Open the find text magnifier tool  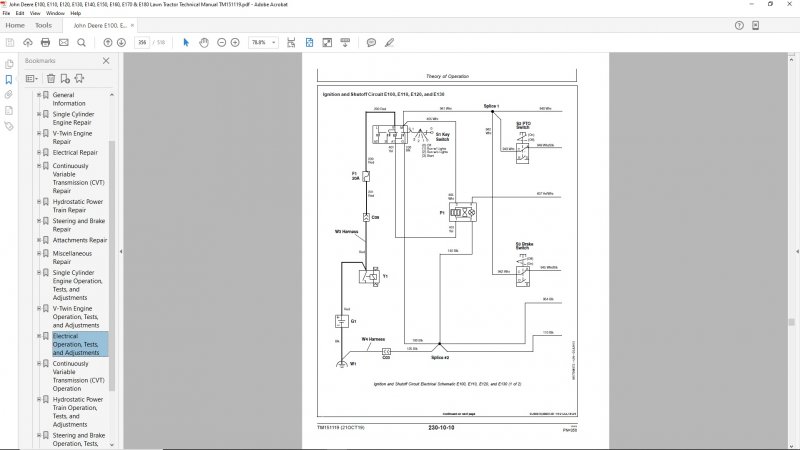(x=81, y=43)
